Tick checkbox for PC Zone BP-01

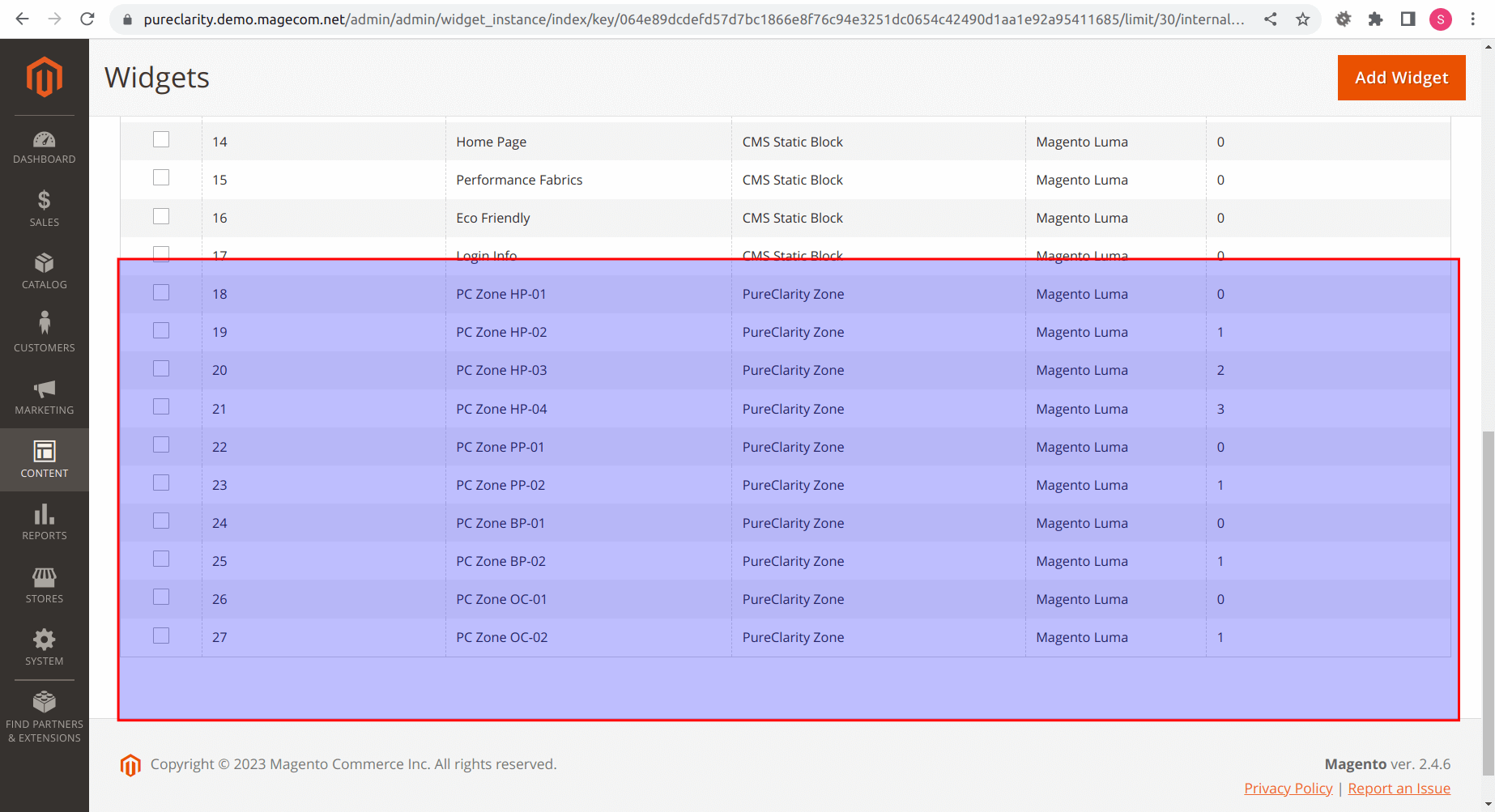point(161,521)
